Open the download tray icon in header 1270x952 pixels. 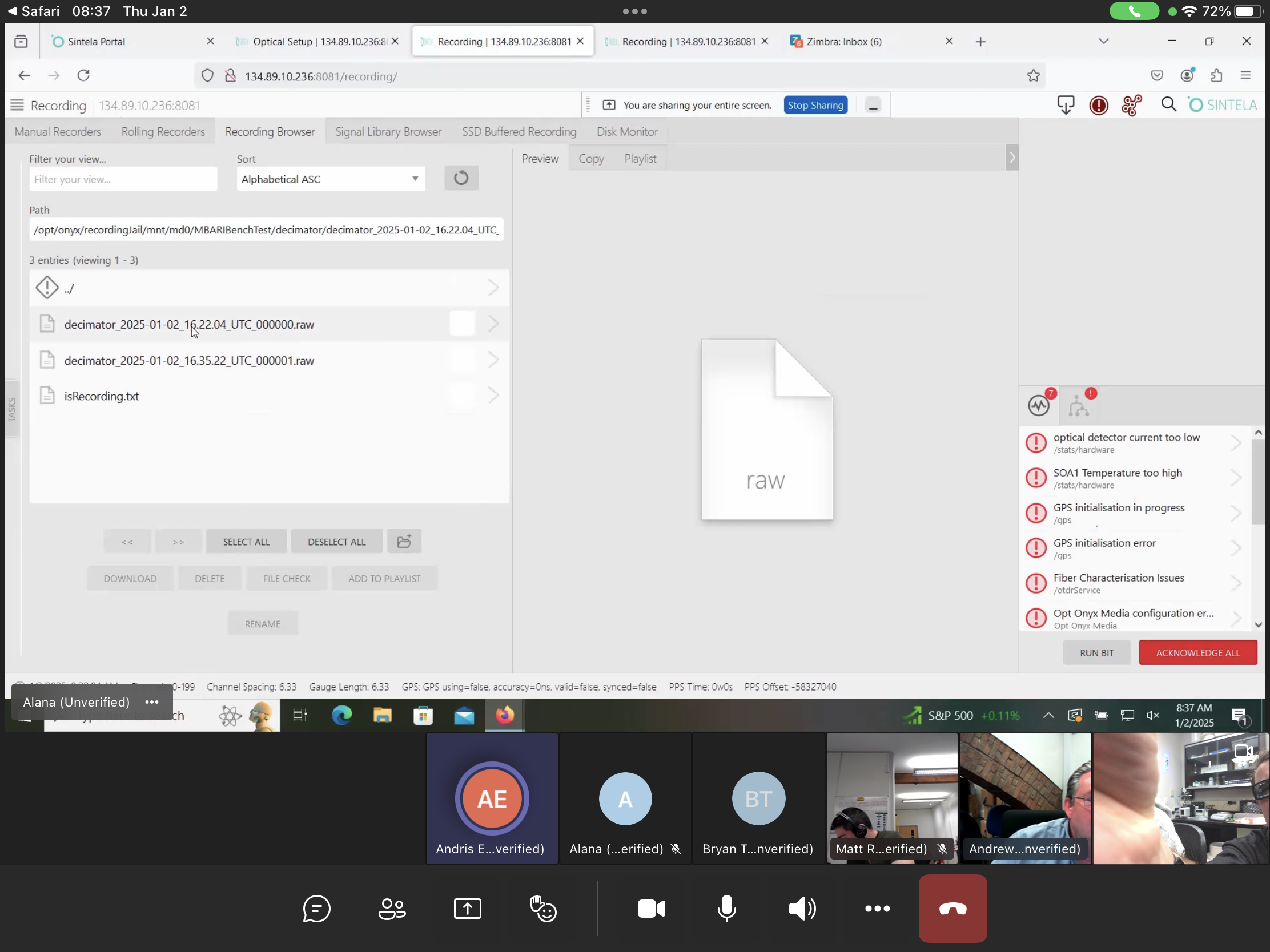[1066, 105]
